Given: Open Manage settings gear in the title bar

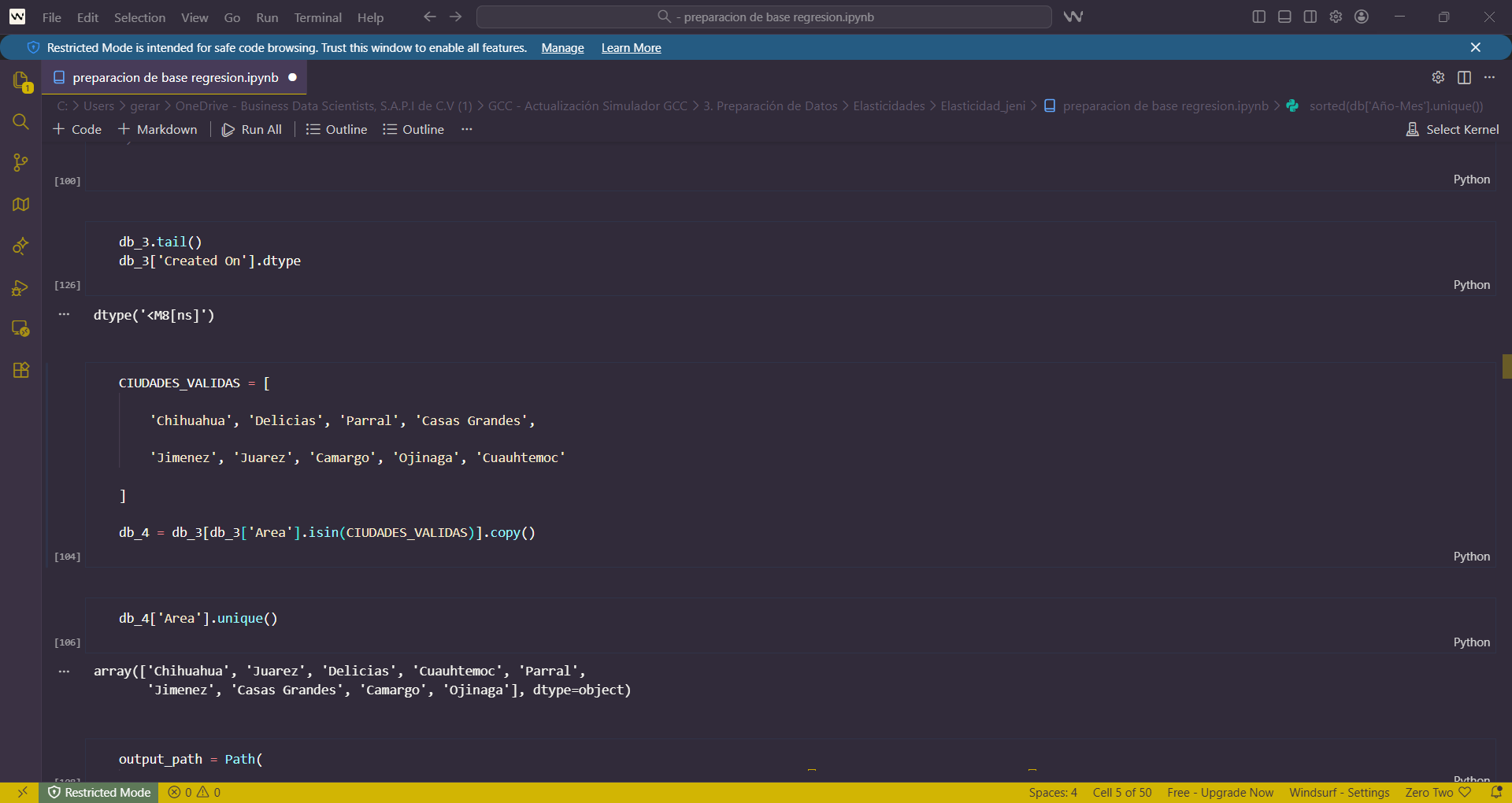Looking at the screenshot, I should tap(1336, 17).
